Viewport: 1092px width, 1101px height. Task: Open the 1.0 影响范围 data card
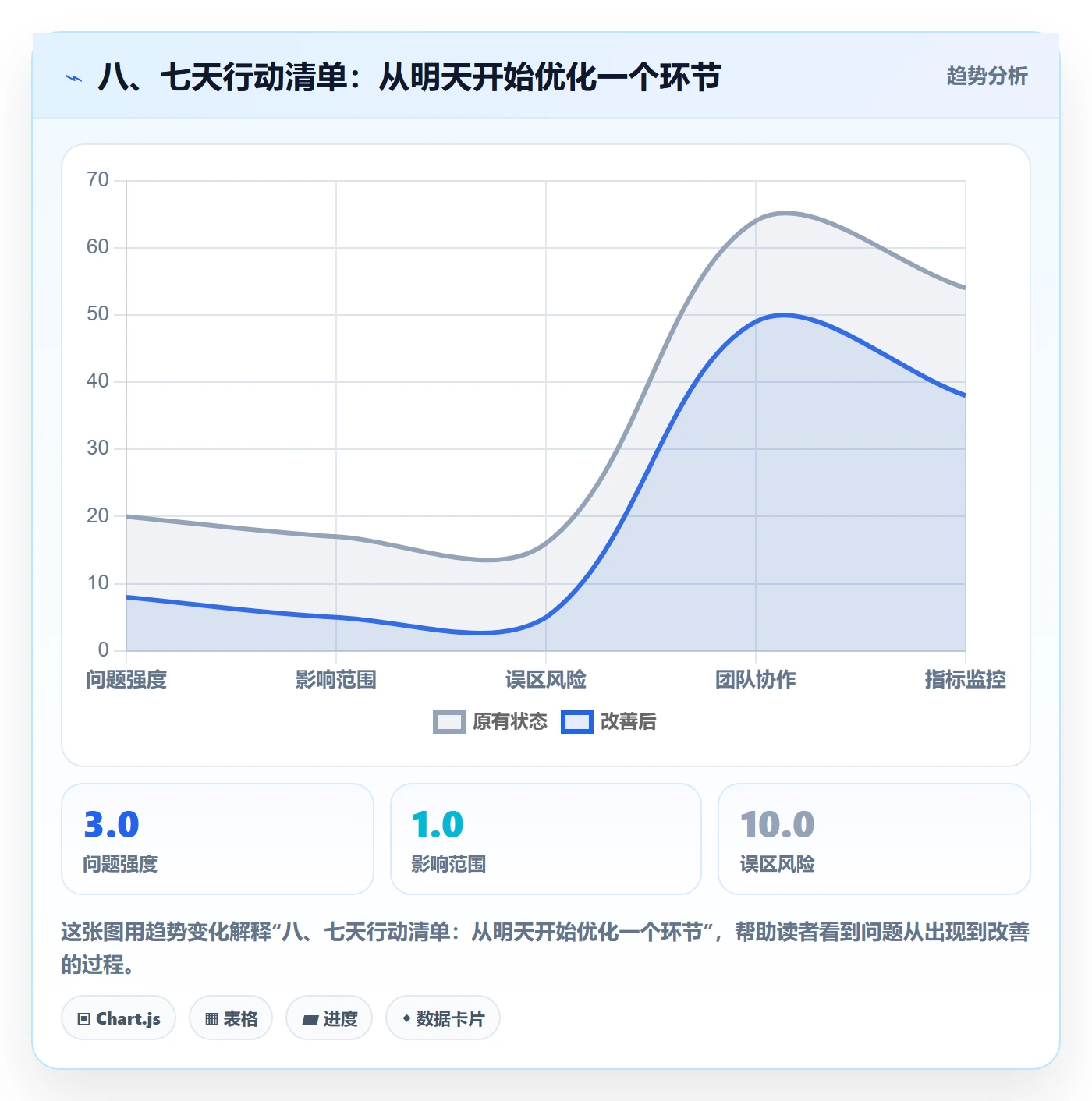546,839
